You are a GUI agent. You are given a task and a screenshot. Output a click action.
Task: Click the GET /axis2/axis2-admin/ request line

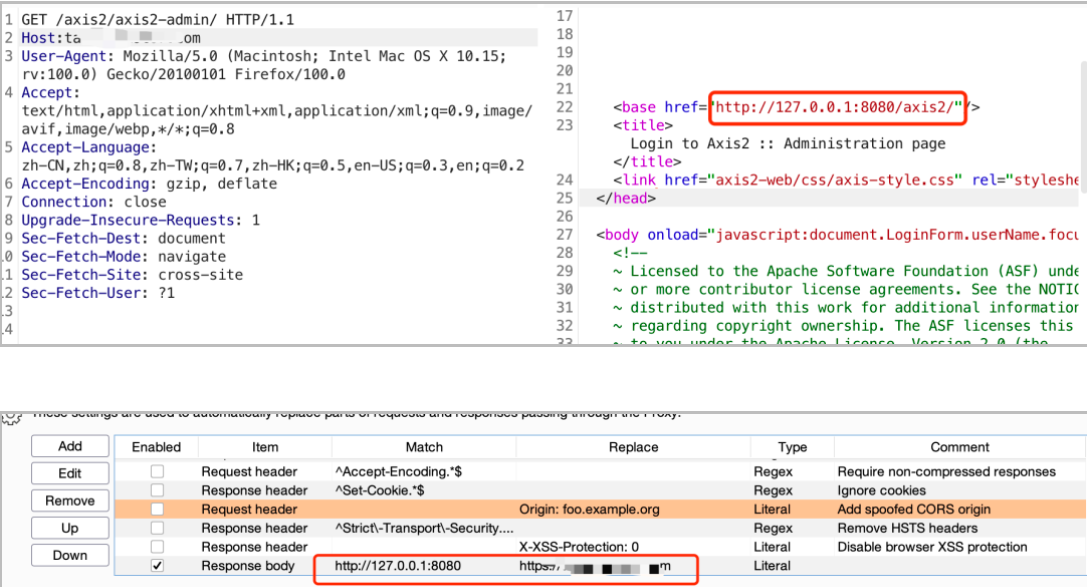158,20
